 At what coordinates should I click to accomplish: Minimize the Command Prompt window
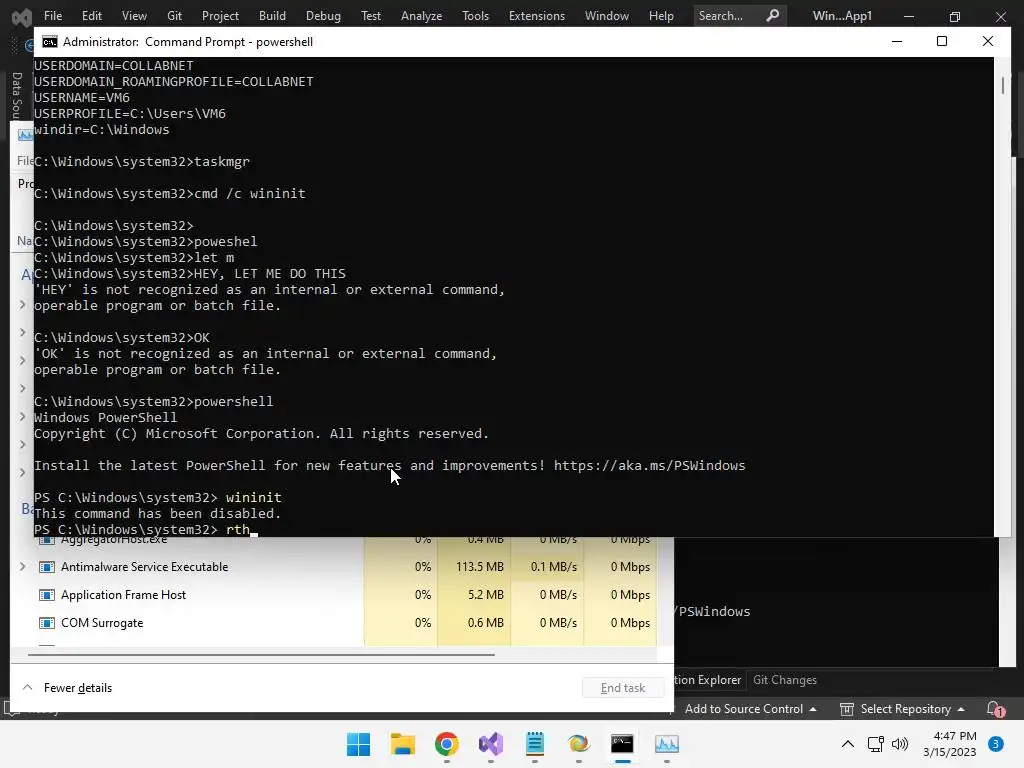897,41
